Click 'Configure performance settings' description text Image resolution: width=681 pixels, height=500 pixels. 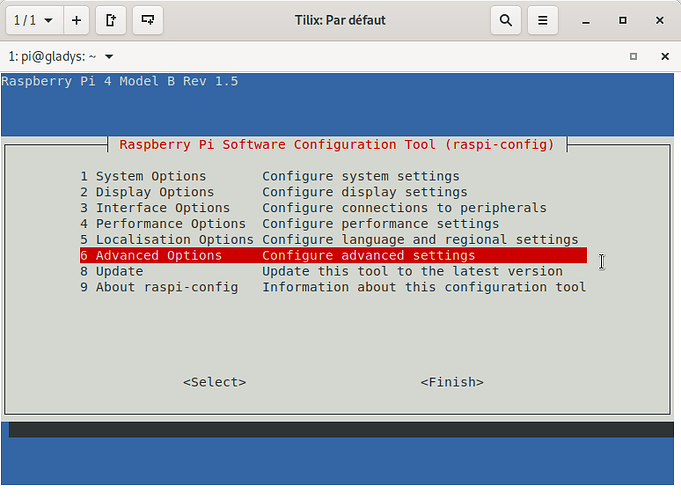click(x=381, y=224)
